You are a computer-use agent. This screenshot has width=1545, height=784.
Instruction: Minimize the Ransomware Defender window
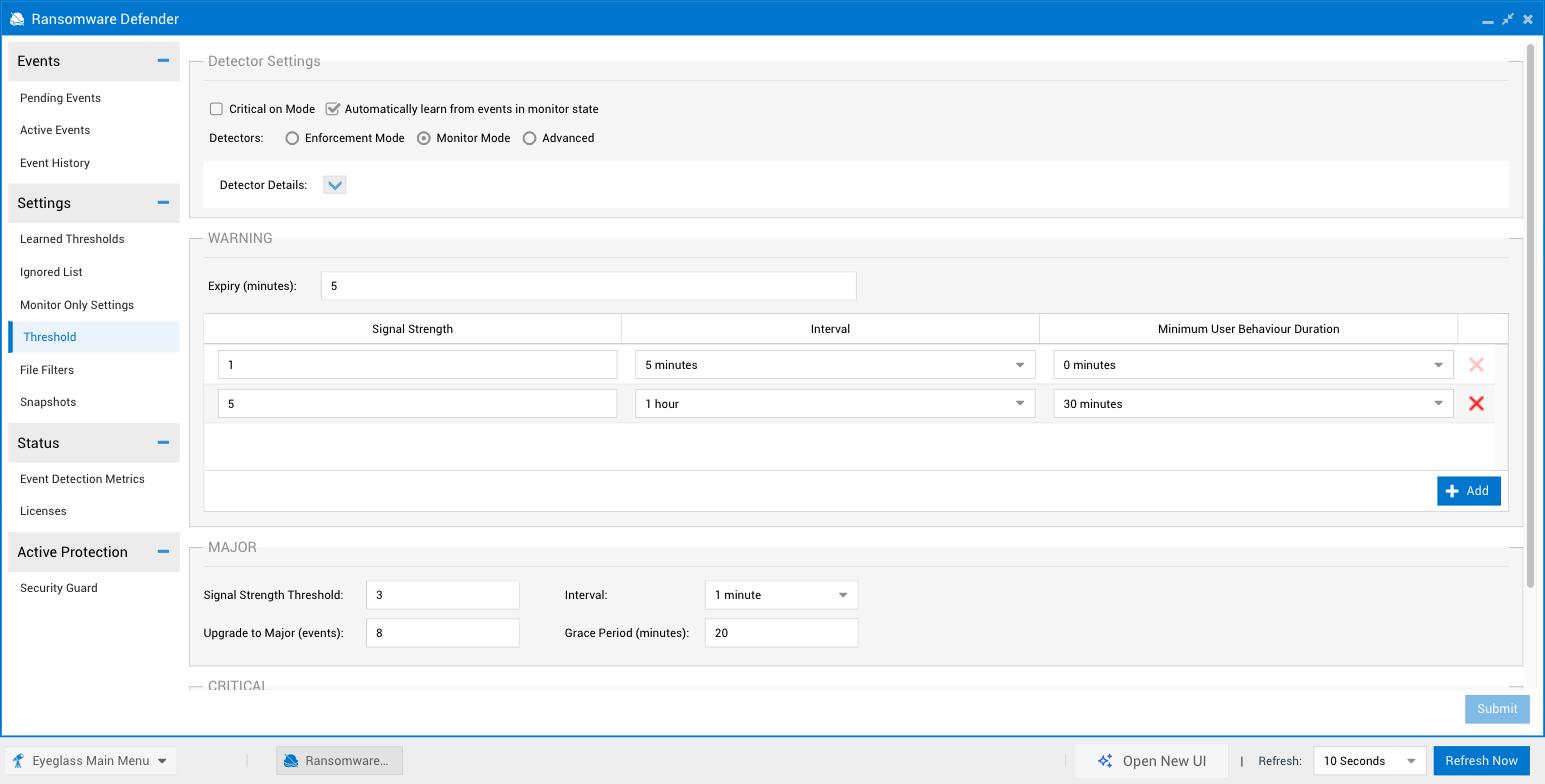[1488, 20]
